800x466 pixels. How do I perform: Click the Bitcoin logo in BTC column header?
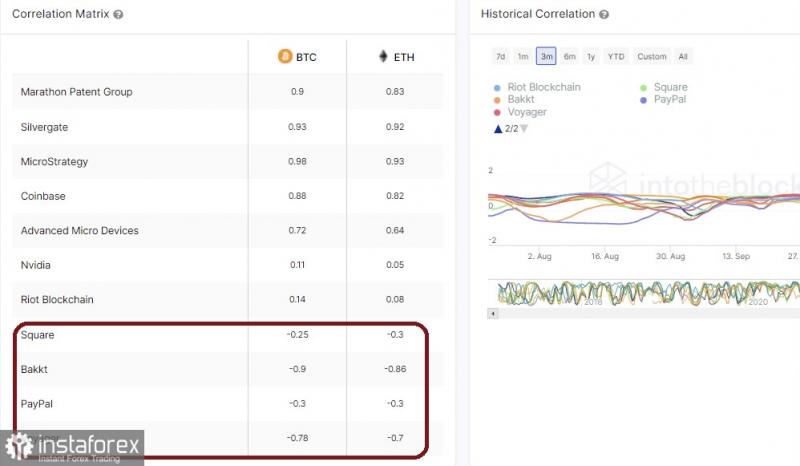pos(285,56)
